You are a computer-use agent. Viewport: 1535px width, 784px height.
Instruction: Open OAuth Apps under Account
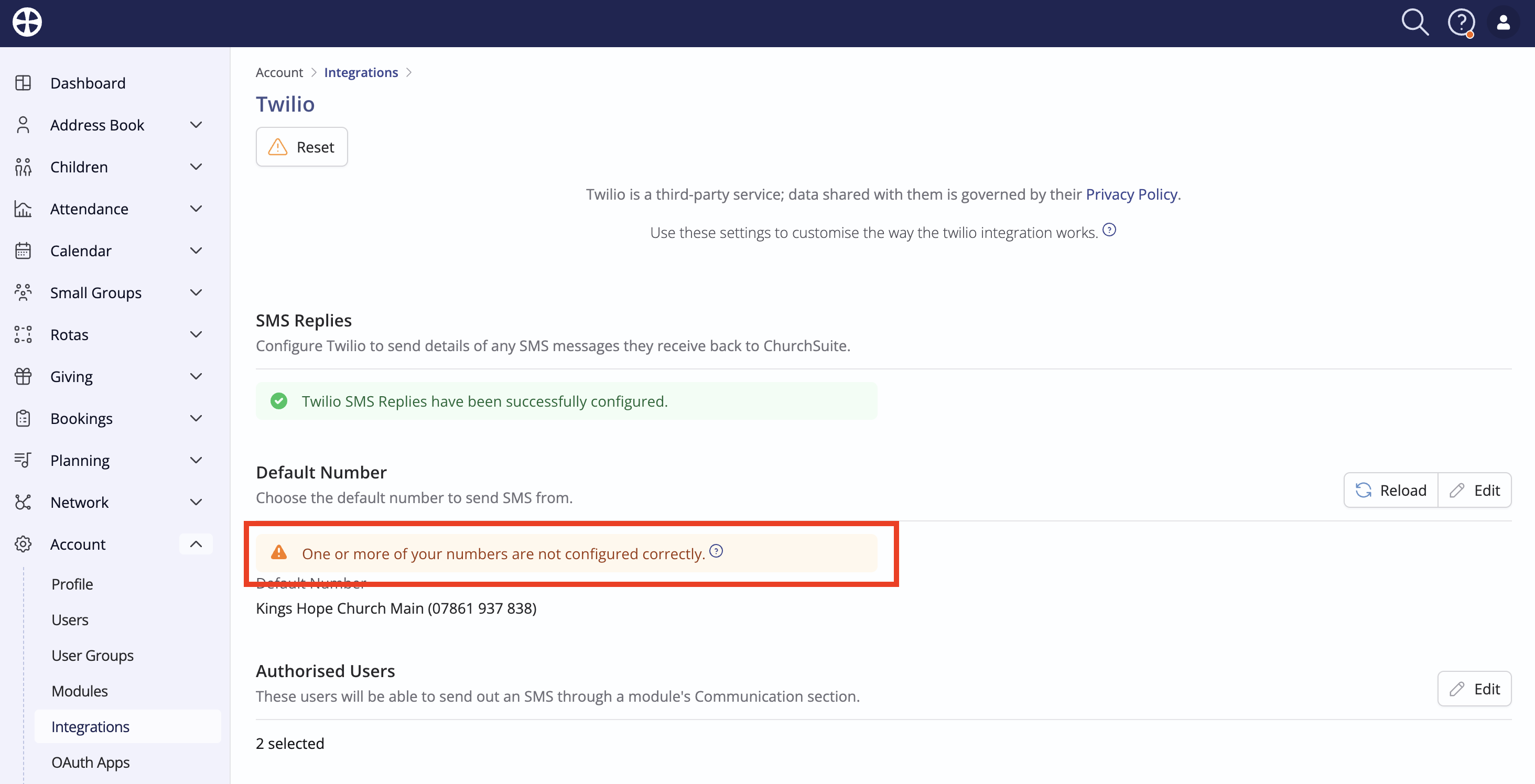click(90, 762)
